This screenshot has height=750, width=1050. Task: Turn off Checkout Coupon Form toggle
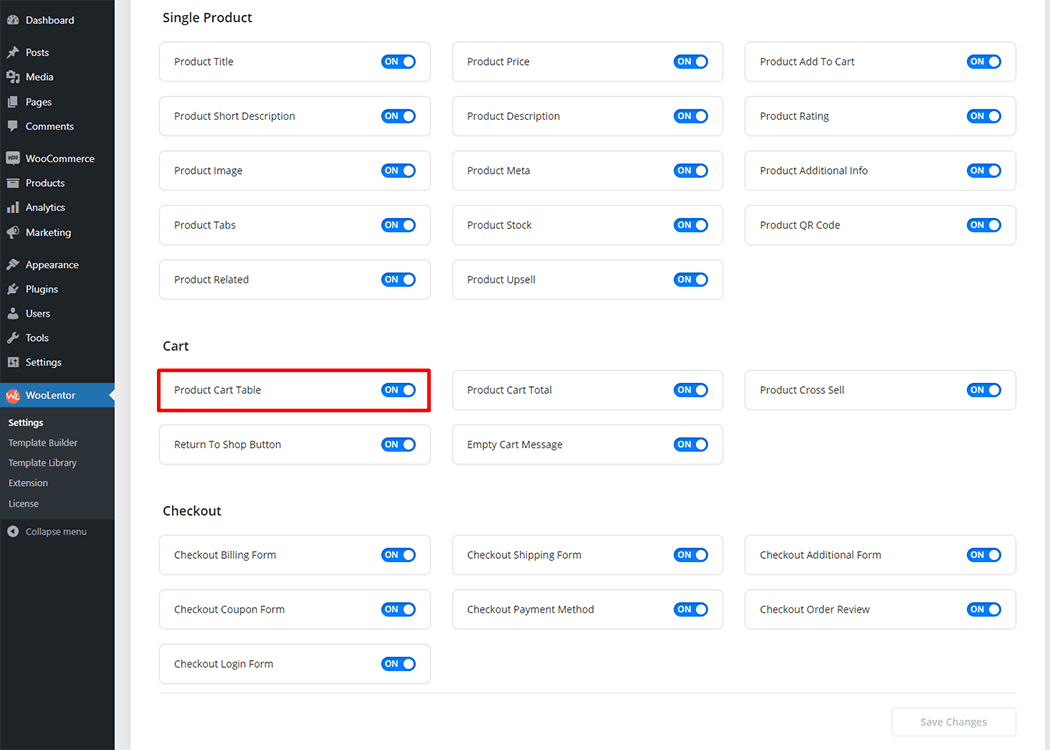398,609
